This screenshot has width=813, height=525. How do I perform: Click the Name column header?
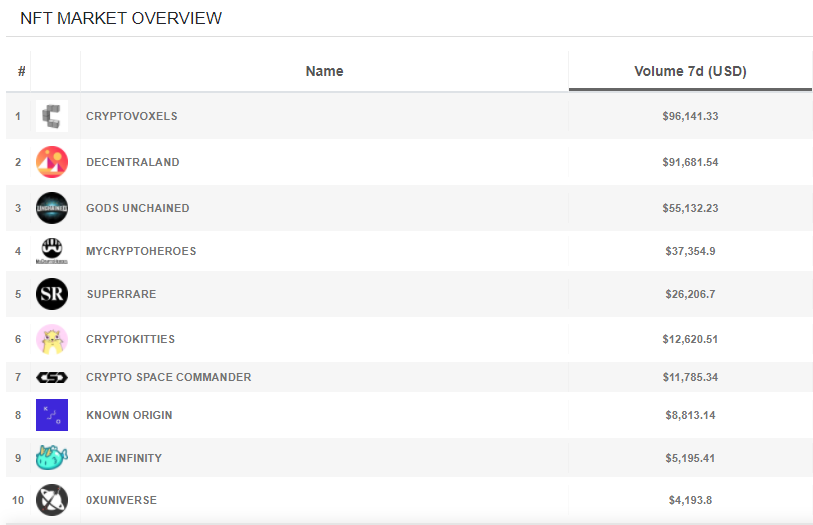tap(325, 71)
